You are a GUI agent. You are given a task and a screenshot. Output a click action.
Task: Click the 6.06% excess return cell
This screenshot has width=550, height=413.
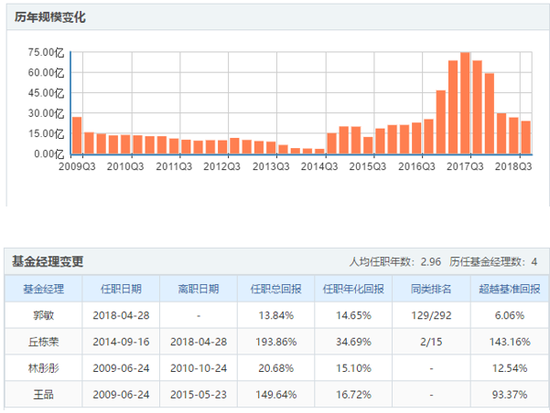[x=510, y=315]
